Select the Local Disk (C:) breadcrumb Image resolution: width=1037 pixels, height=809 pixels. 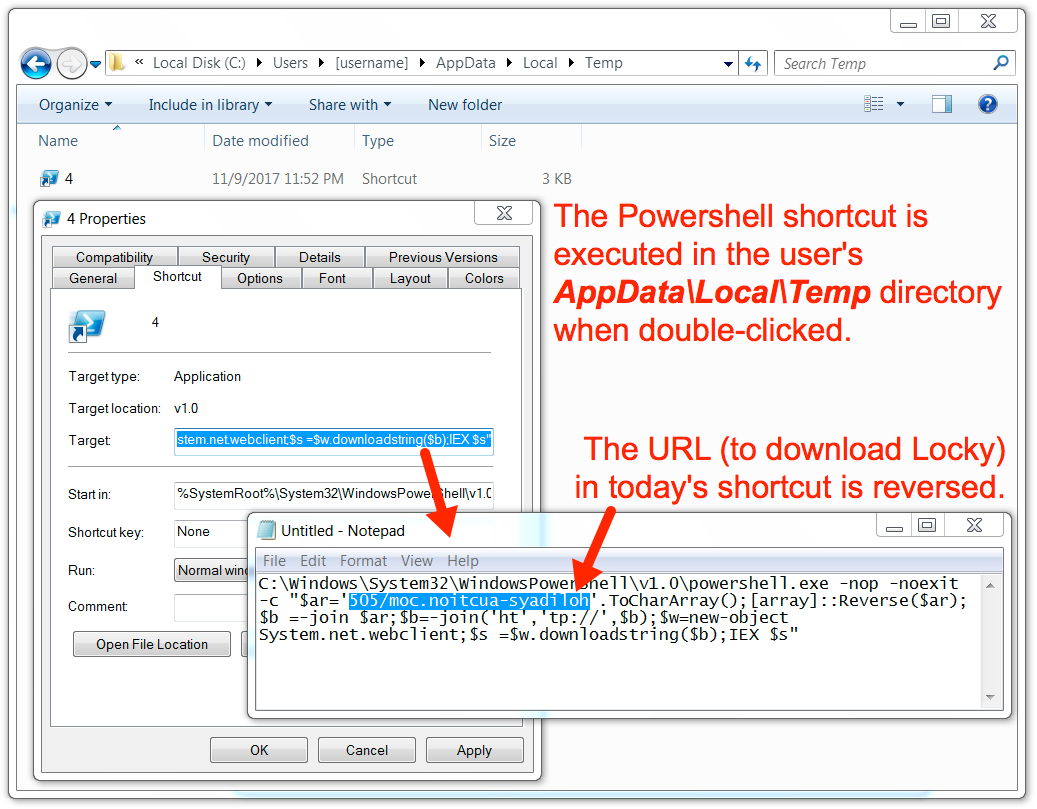coord(199,63)
